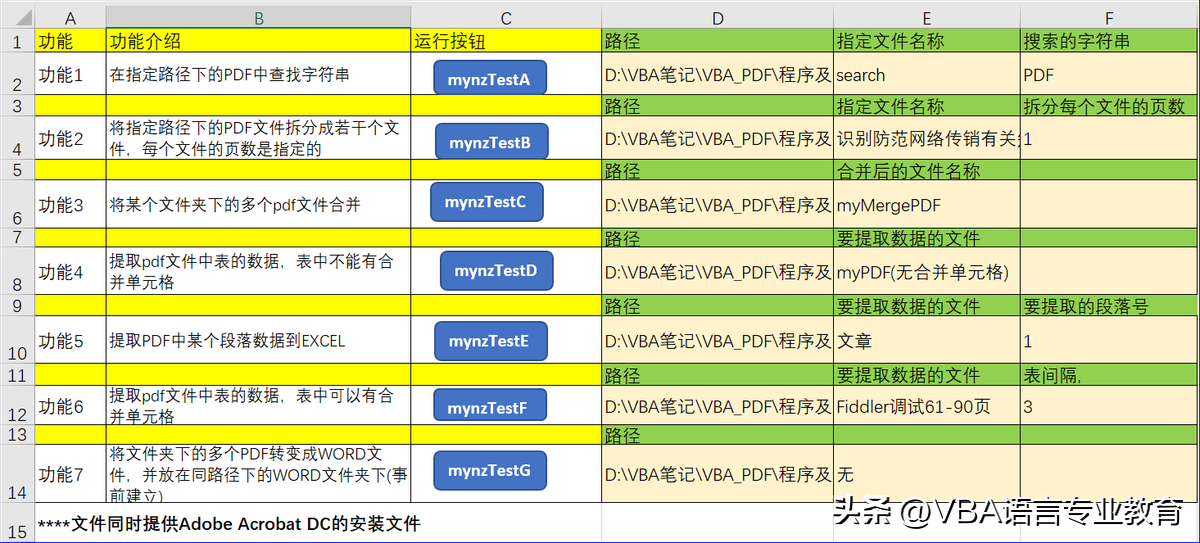Launch the mynzTestD macro button

pyautogui.click(x=496, y=270)
